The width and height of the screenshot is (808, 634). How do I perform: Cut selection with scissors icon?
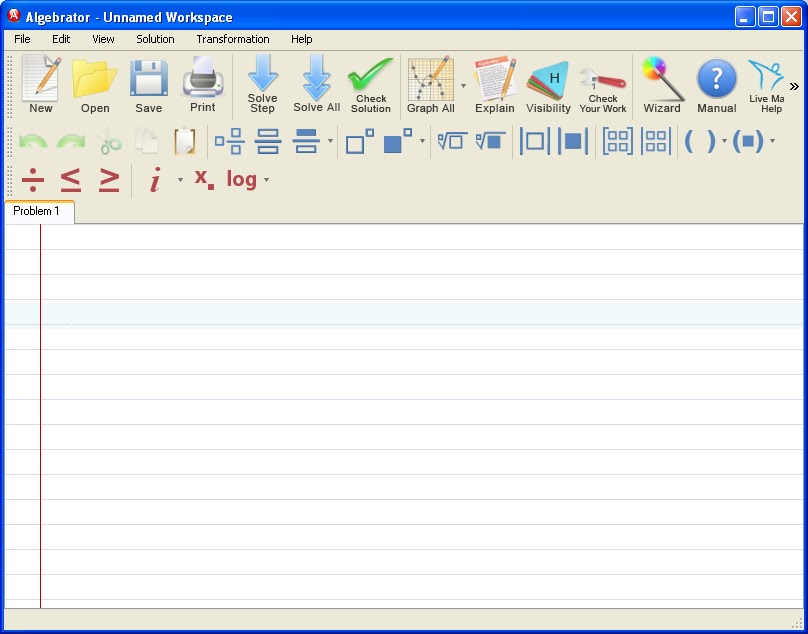click(110, 141)
